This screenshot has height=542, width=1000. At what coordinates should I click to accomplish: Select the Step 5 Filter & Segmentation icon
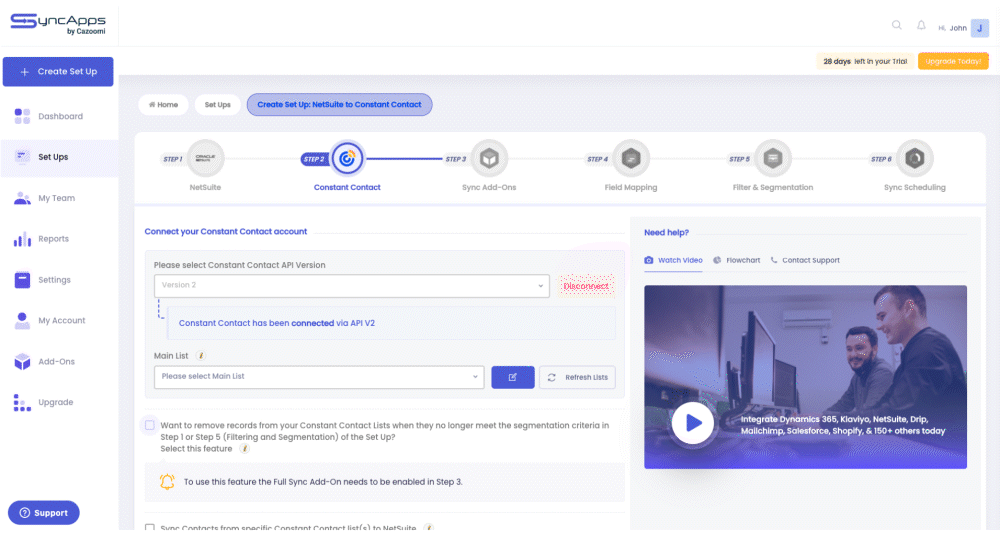tap(773, 158)
